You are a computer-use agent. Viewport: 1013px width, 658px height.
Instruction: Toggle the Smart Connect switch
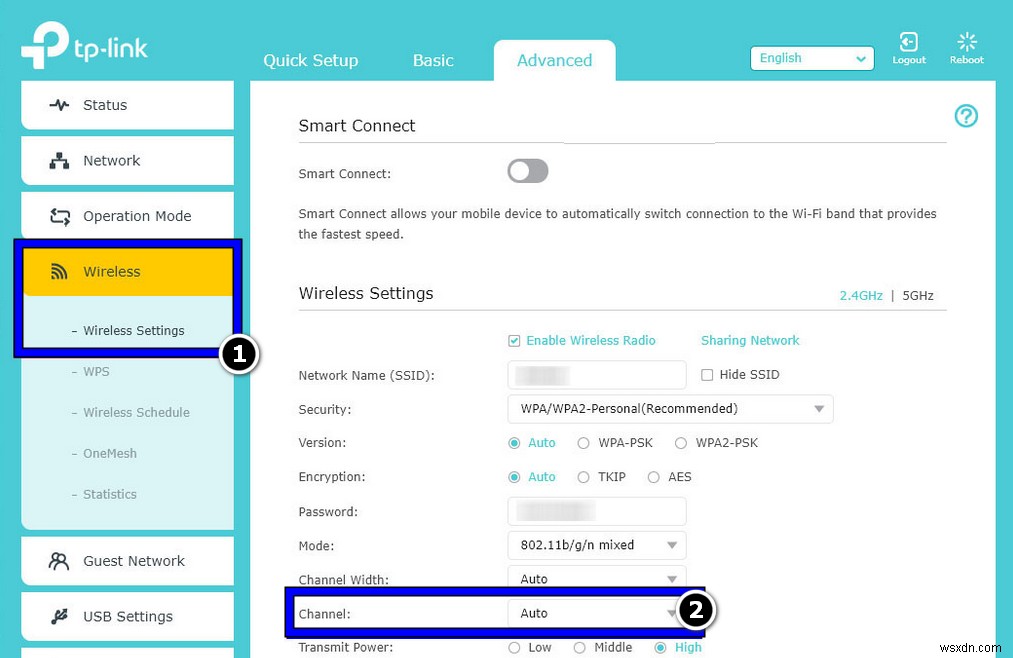point(528,172)
